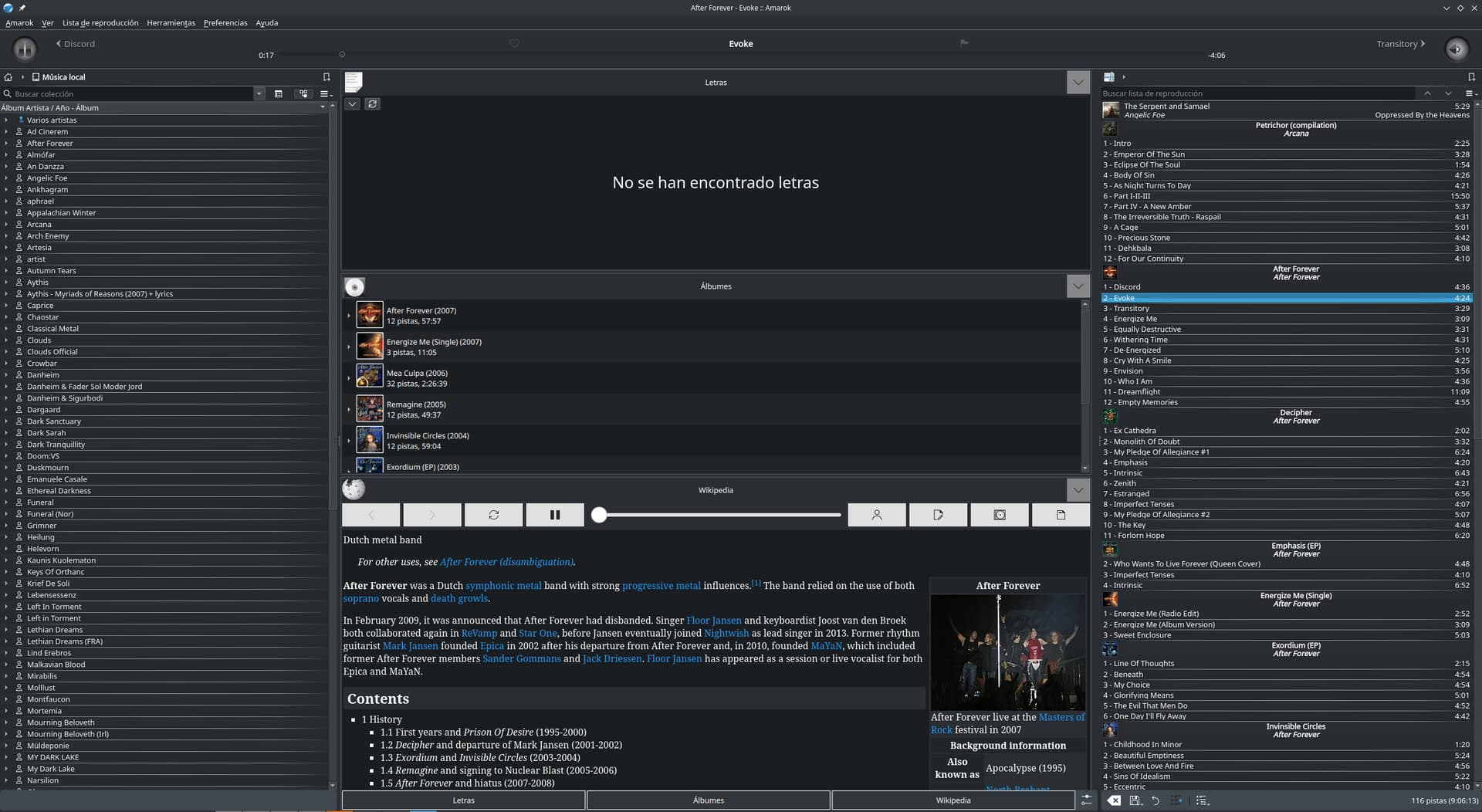
Task: Open the playlist track progression menu icon
Action: [1202, 800]
